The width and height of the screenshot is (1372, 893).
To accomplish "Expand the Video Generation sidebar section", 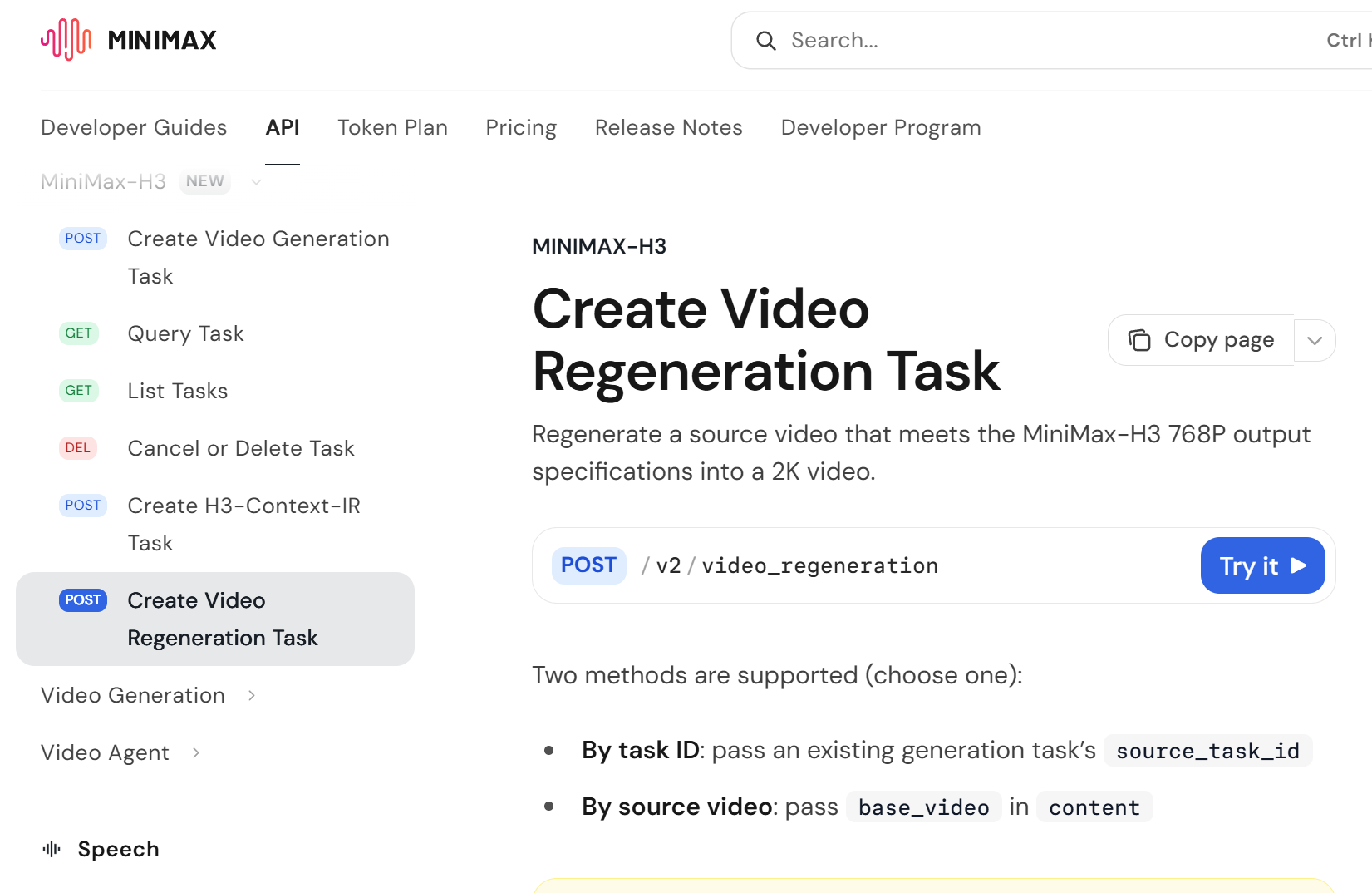I will [252, 695].
